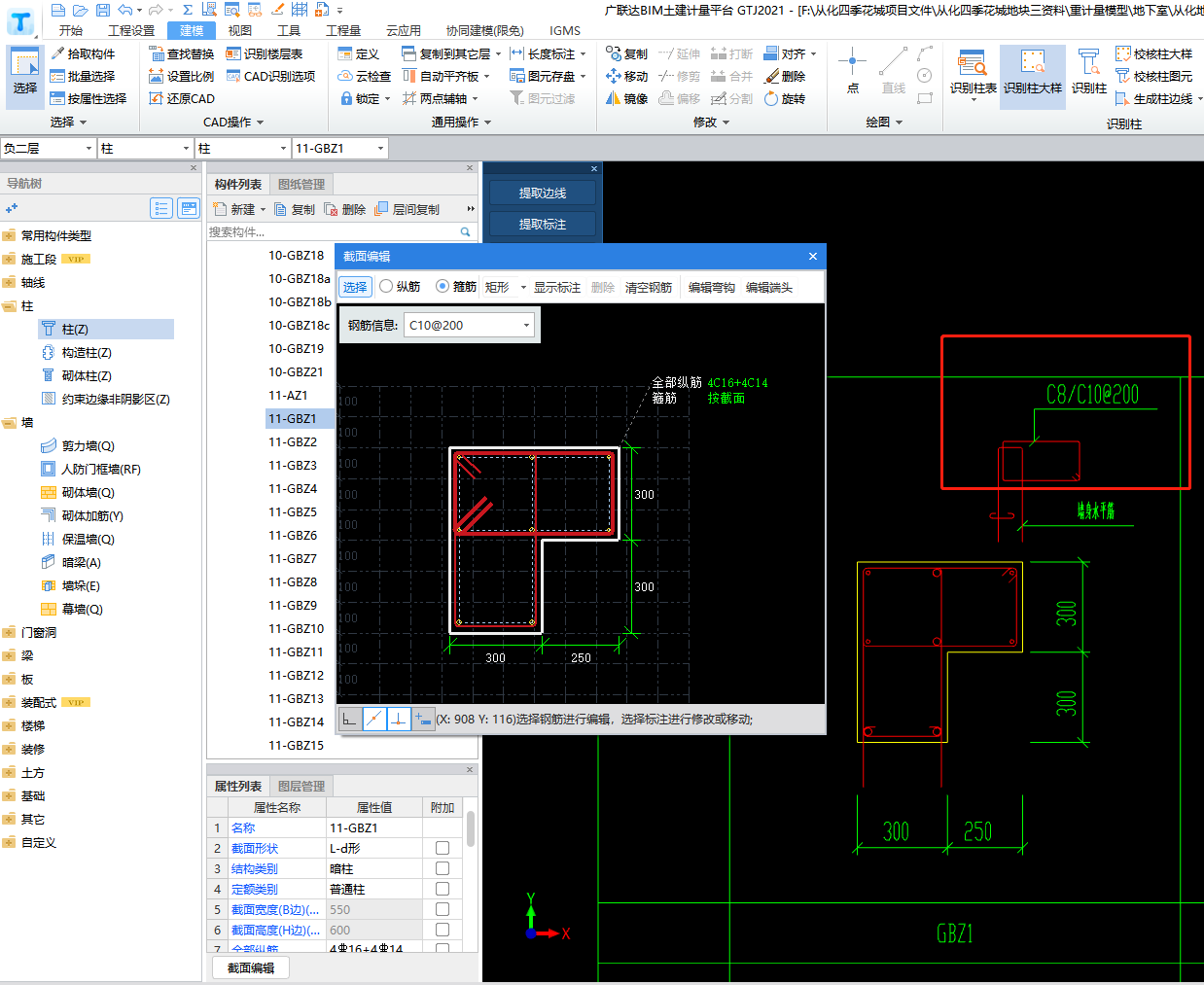Select 11-GBZ5 in component list

point(293,511)
